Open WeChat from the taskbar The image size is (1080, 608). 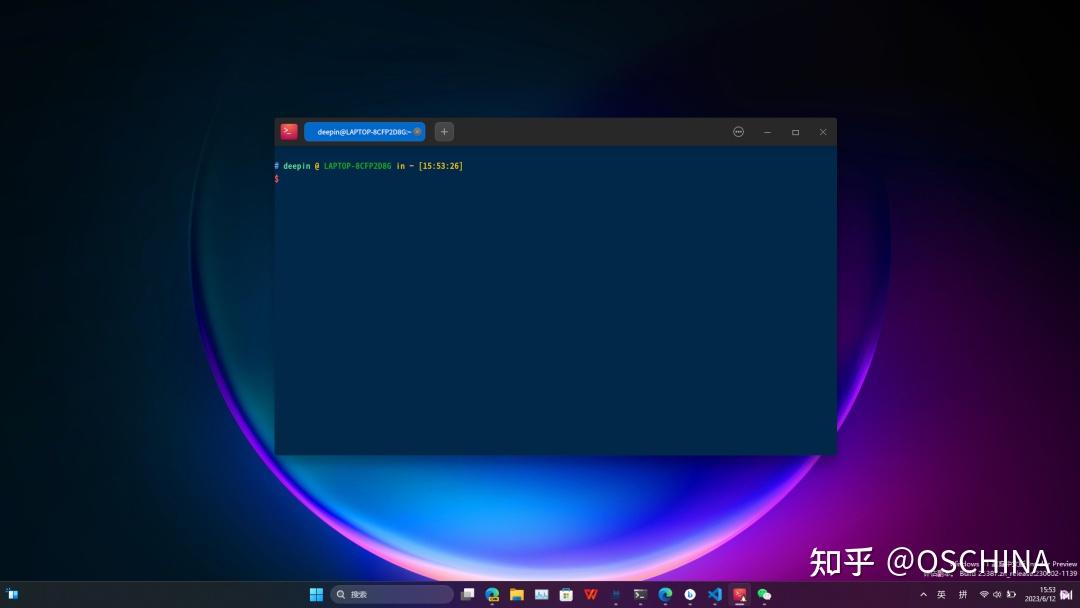[x=762, y=593]
